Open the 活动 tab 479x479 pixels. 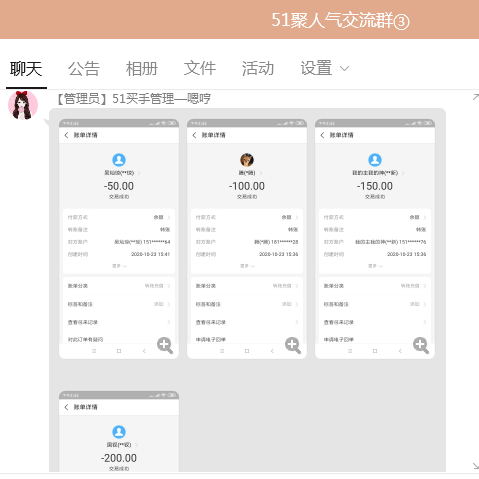coord(258,69)
